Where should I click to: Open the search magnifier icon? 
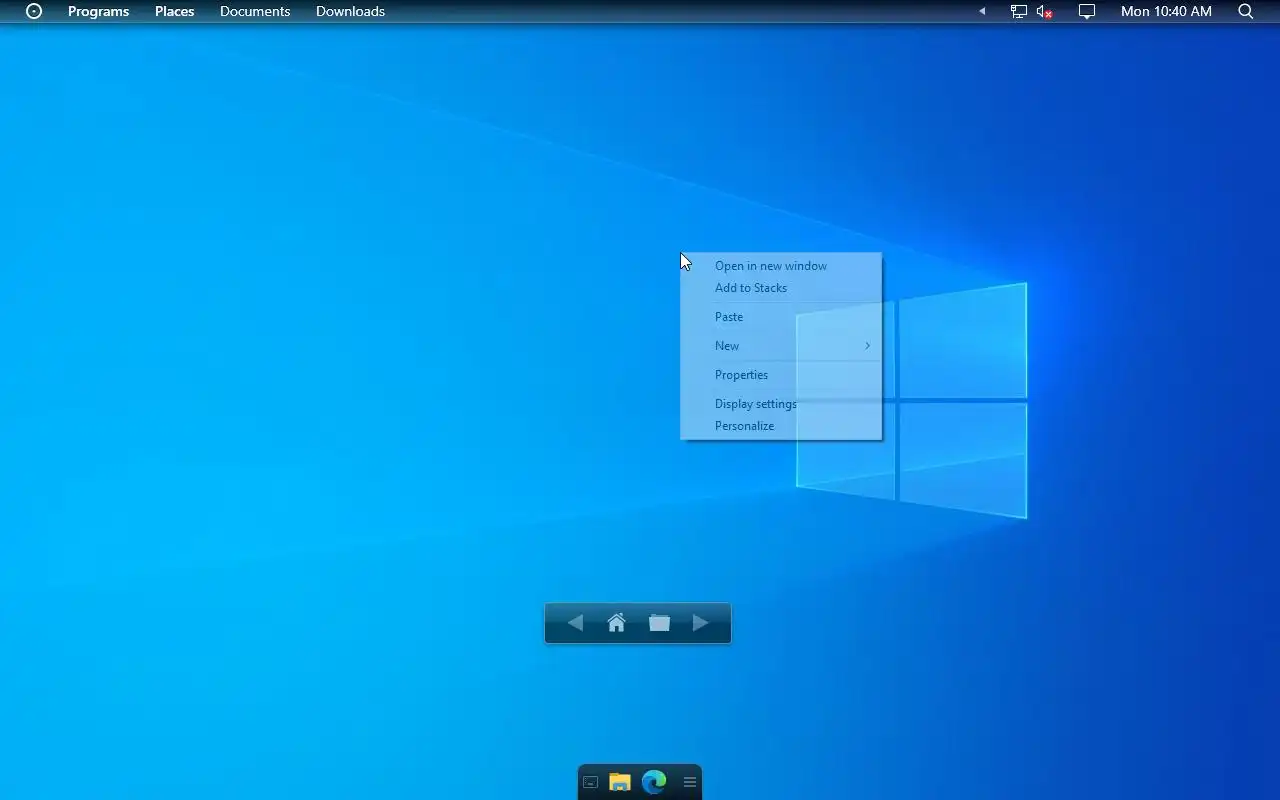[1245, 11]
